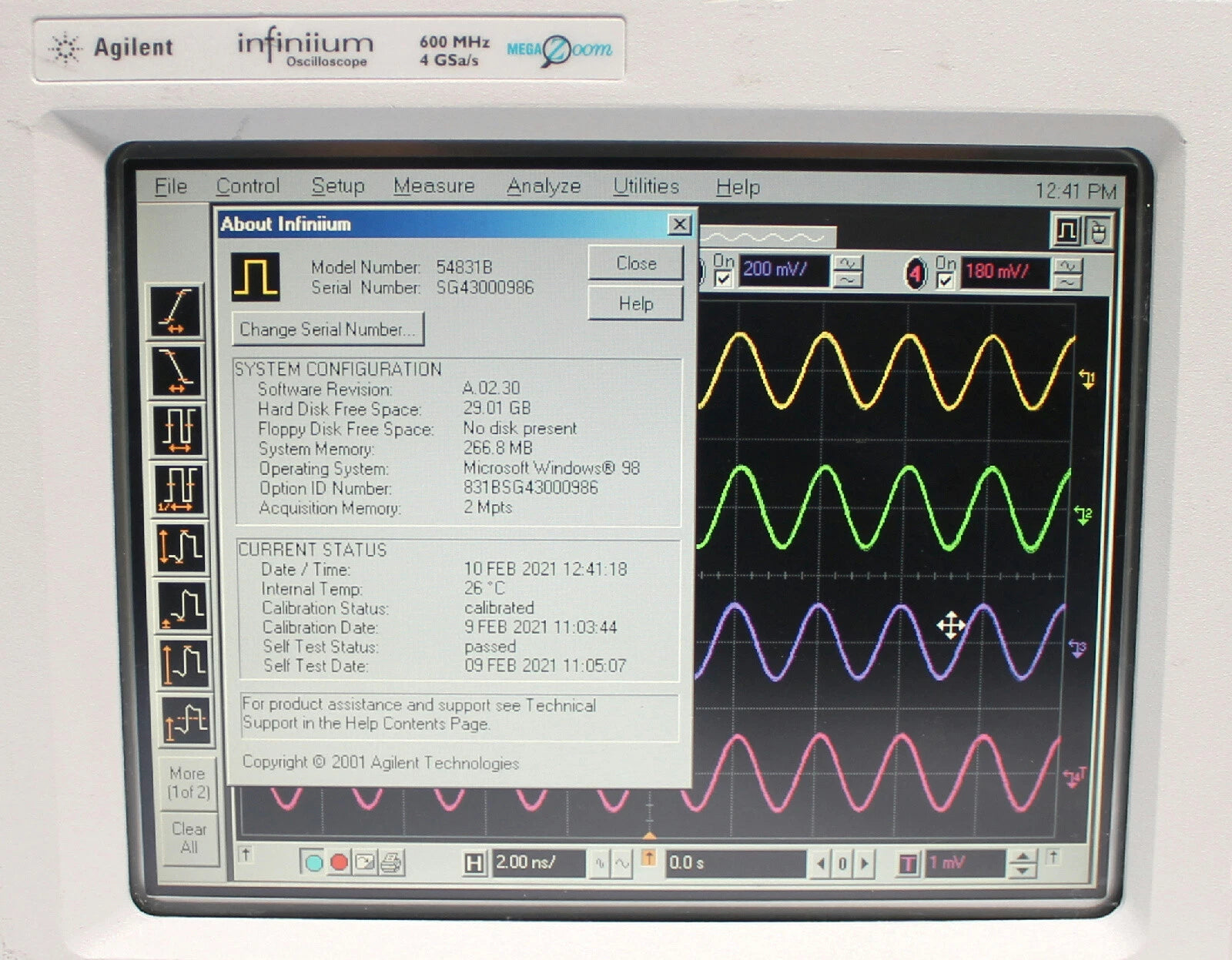Raise trigger level with up stepper arrow
The width and height of the screenshot is (1232, 960).
pos(1023,857)
